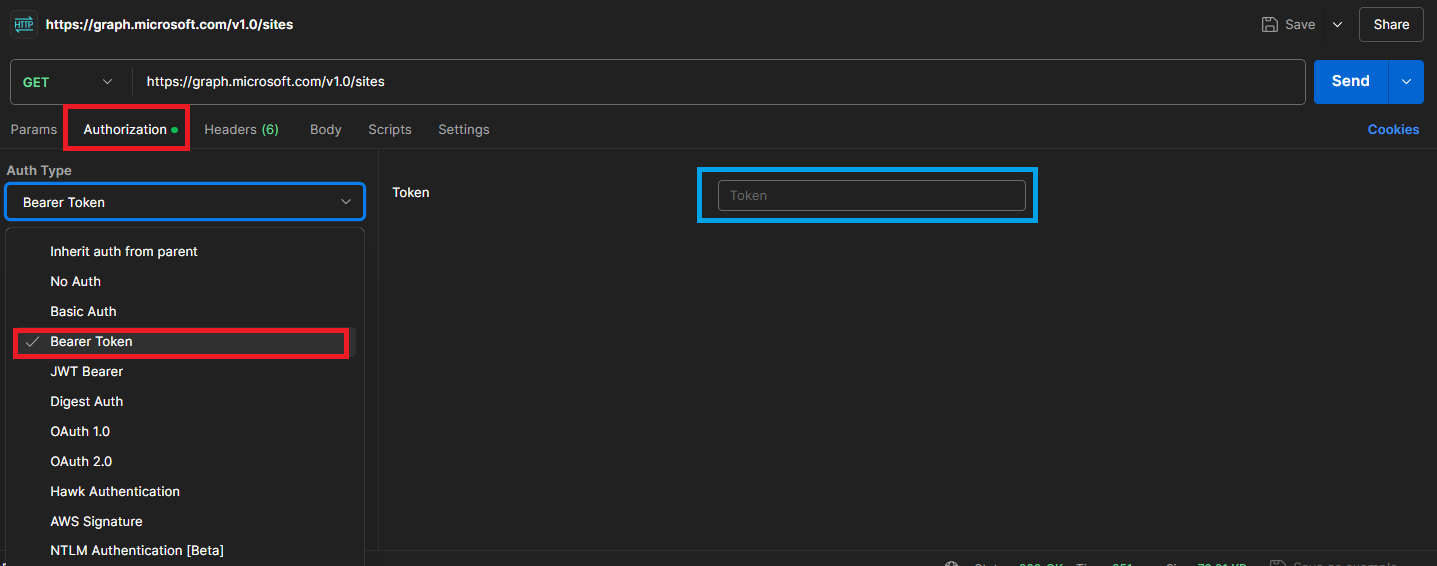Select the Settings tab
The image size is (1437, 566).
[463, 129]
